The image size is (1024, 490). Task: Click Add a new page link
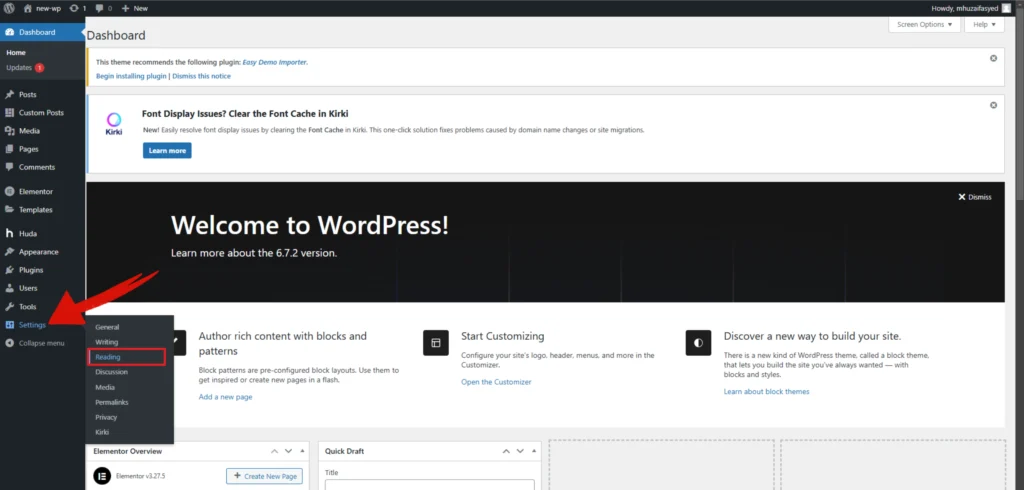coord(225,397)
